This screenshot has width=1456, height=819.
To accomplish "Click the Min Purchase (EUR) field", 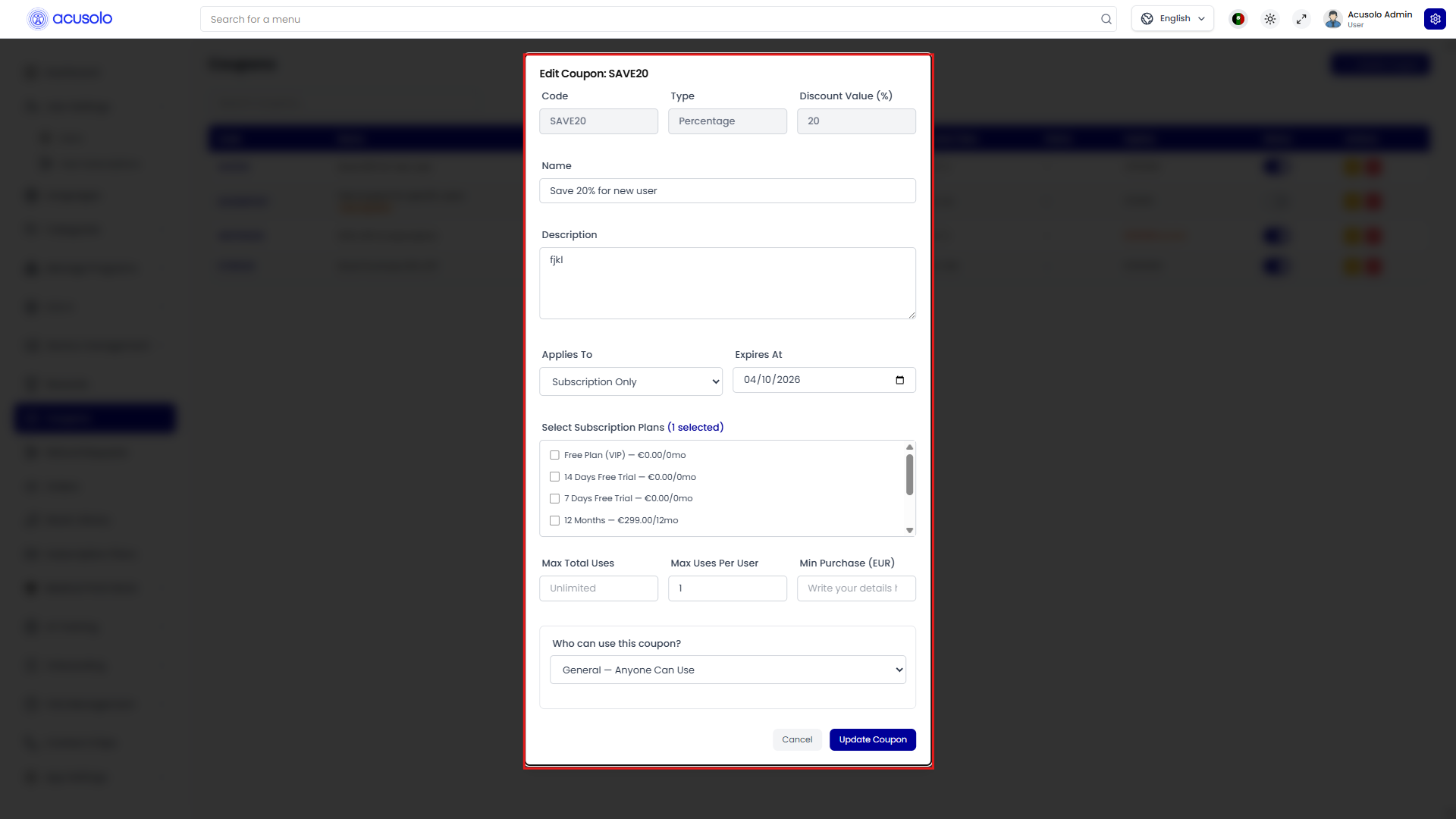I will (x=856, y=588).
